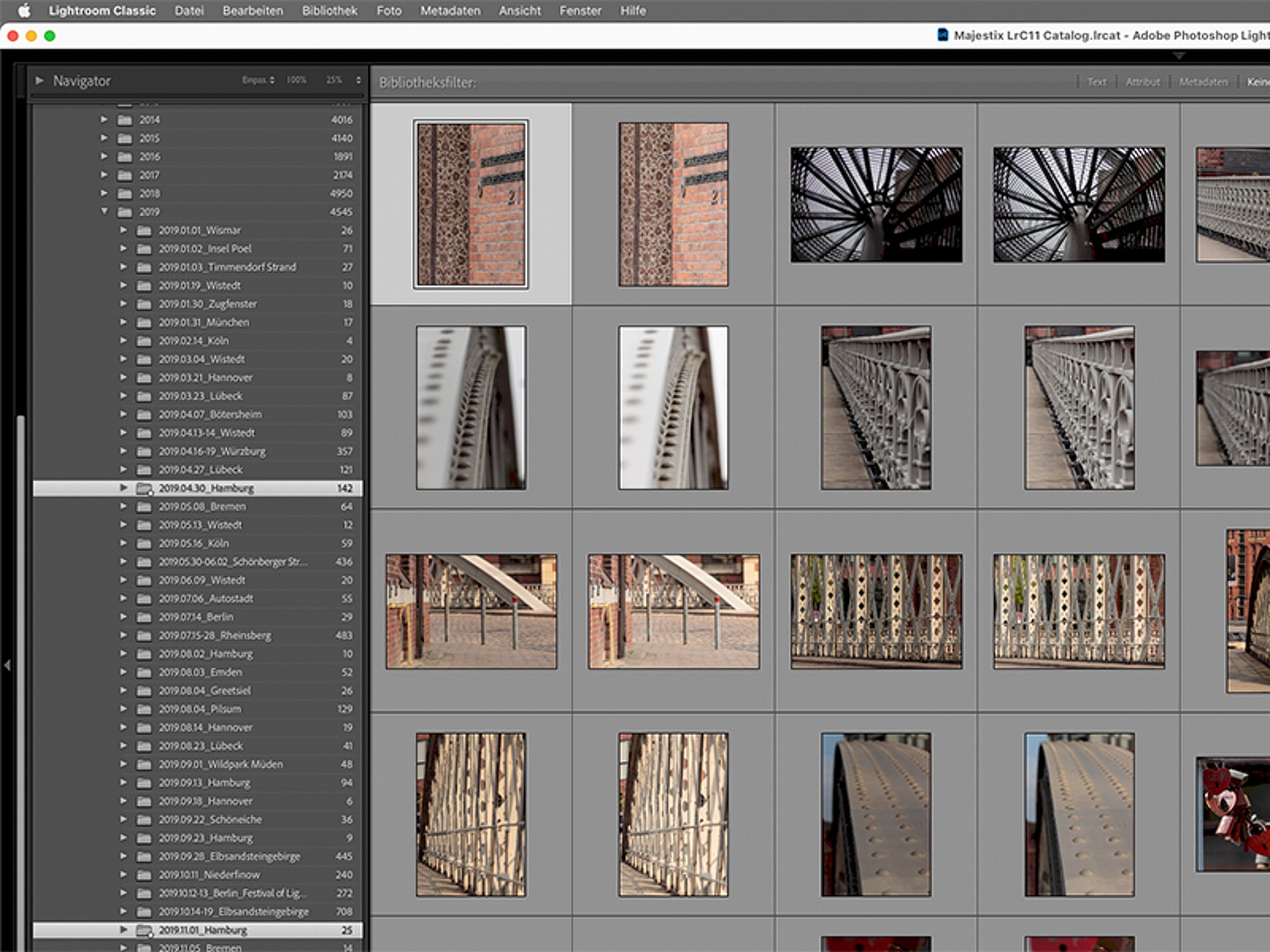Screen dimensions: 1270x952
Task: Select the Attribut library filter
Action: (1142, 82)
